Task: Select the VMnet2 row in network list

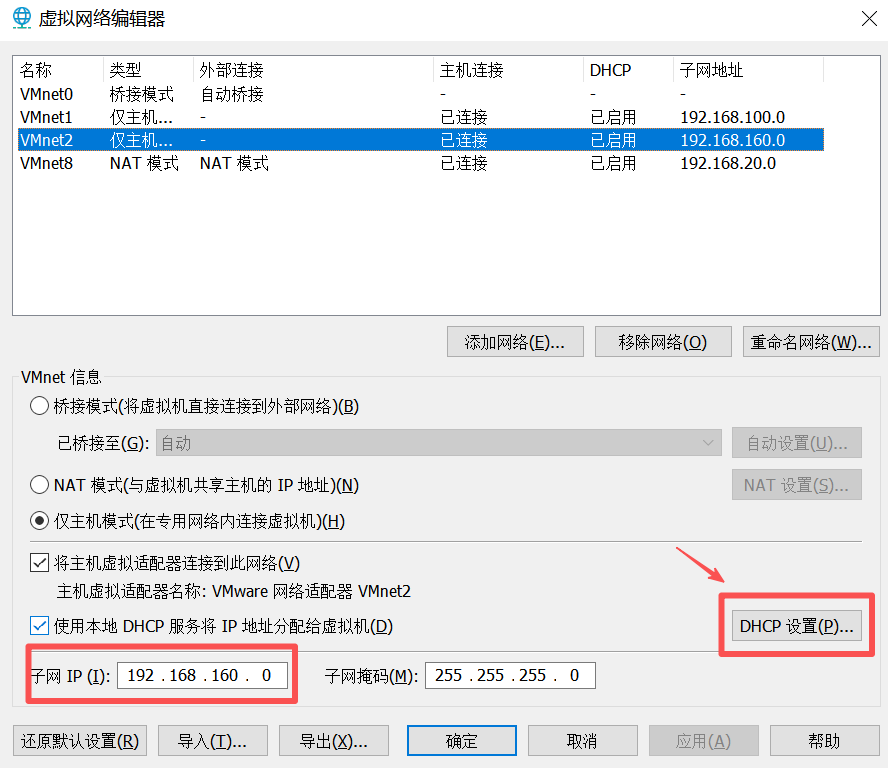Action: coord(421,140)
